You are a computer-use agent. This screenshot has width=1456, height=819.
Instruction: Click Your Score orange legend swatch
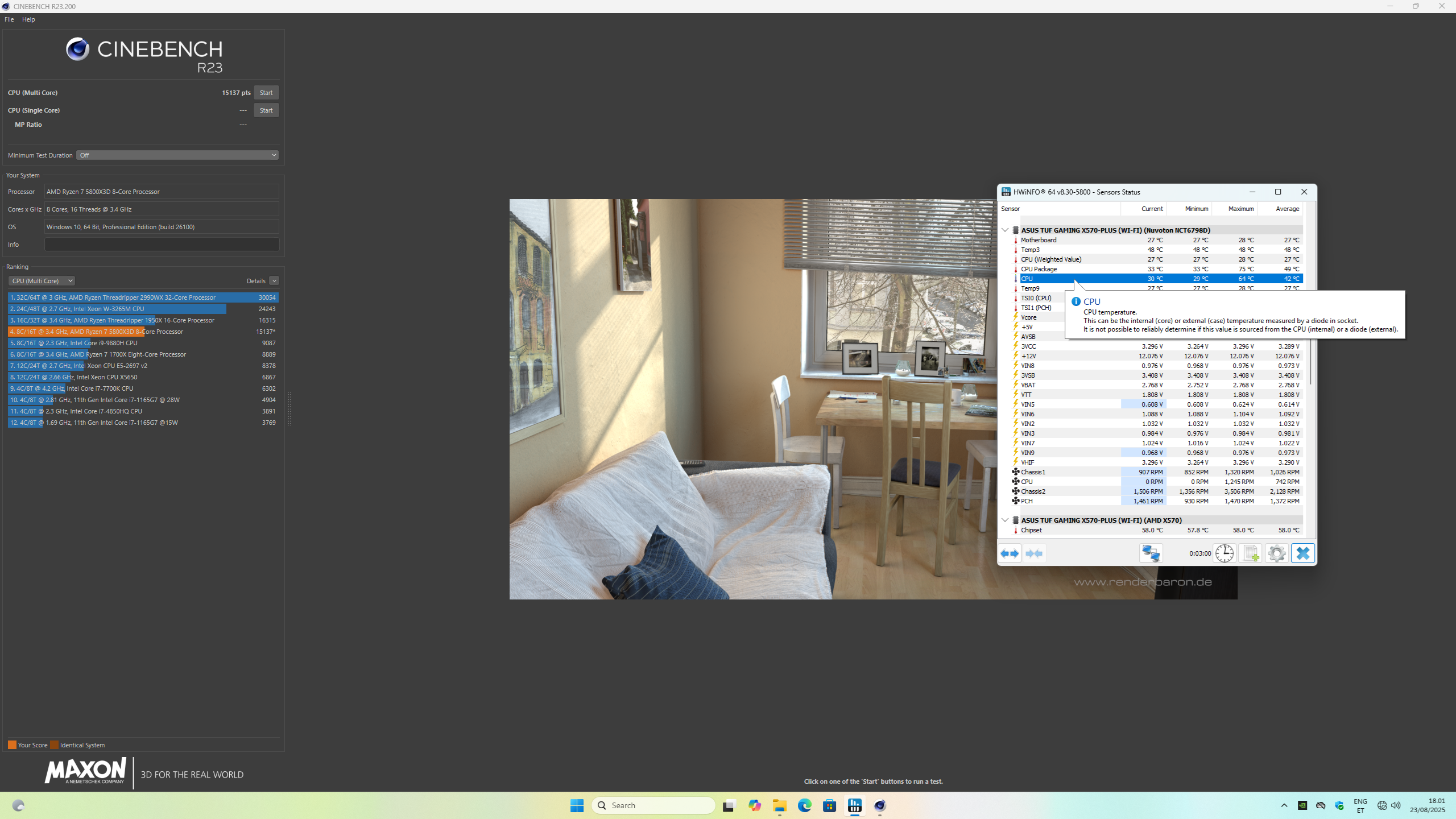(x=12, y=745)
